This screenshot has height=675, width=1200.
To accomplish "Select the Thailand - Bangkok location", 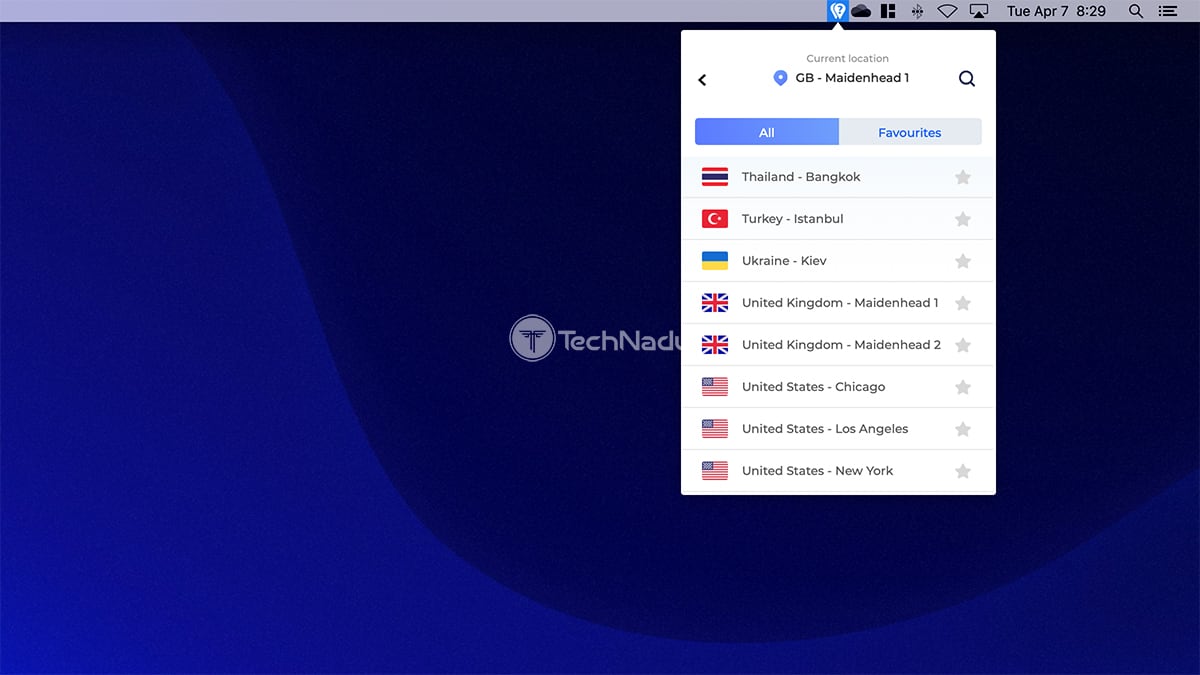I will click(838, 177).
